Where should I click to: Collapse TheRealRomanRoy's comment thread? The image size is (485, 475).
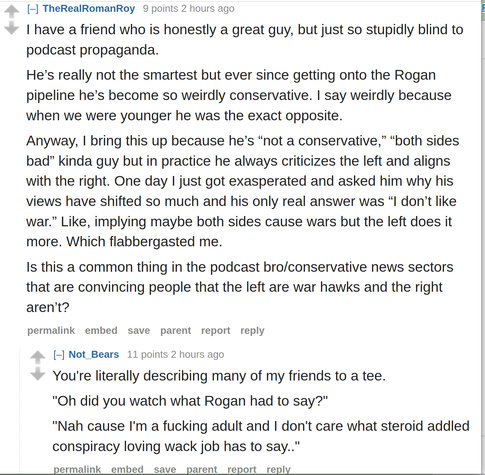[x=33, y=9]
